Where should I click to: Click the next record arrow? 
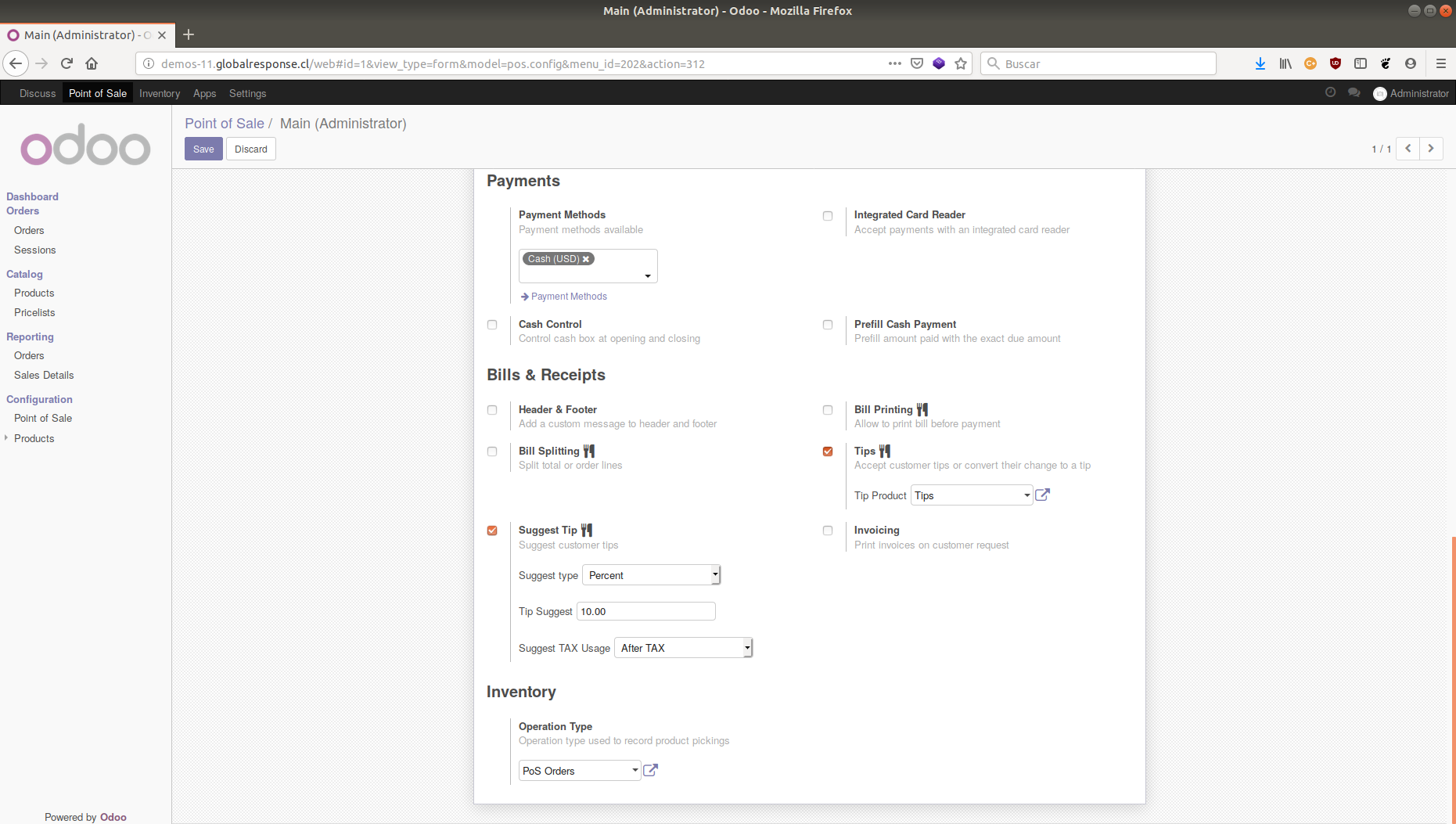click(x=1431, y=149)
